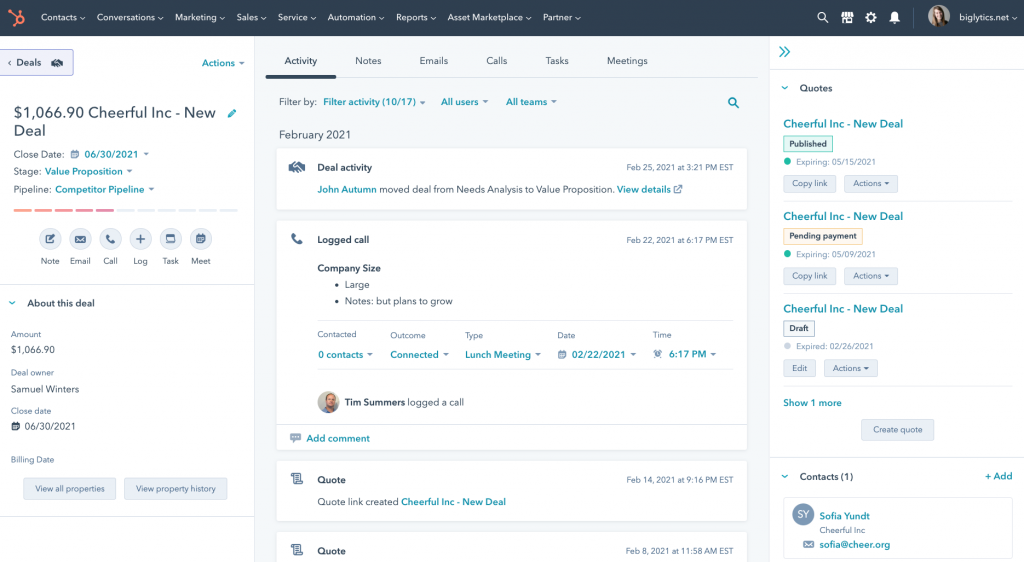1024x562 pixels.
Task: Click Show 1 more quotes link
Action: 812,403
